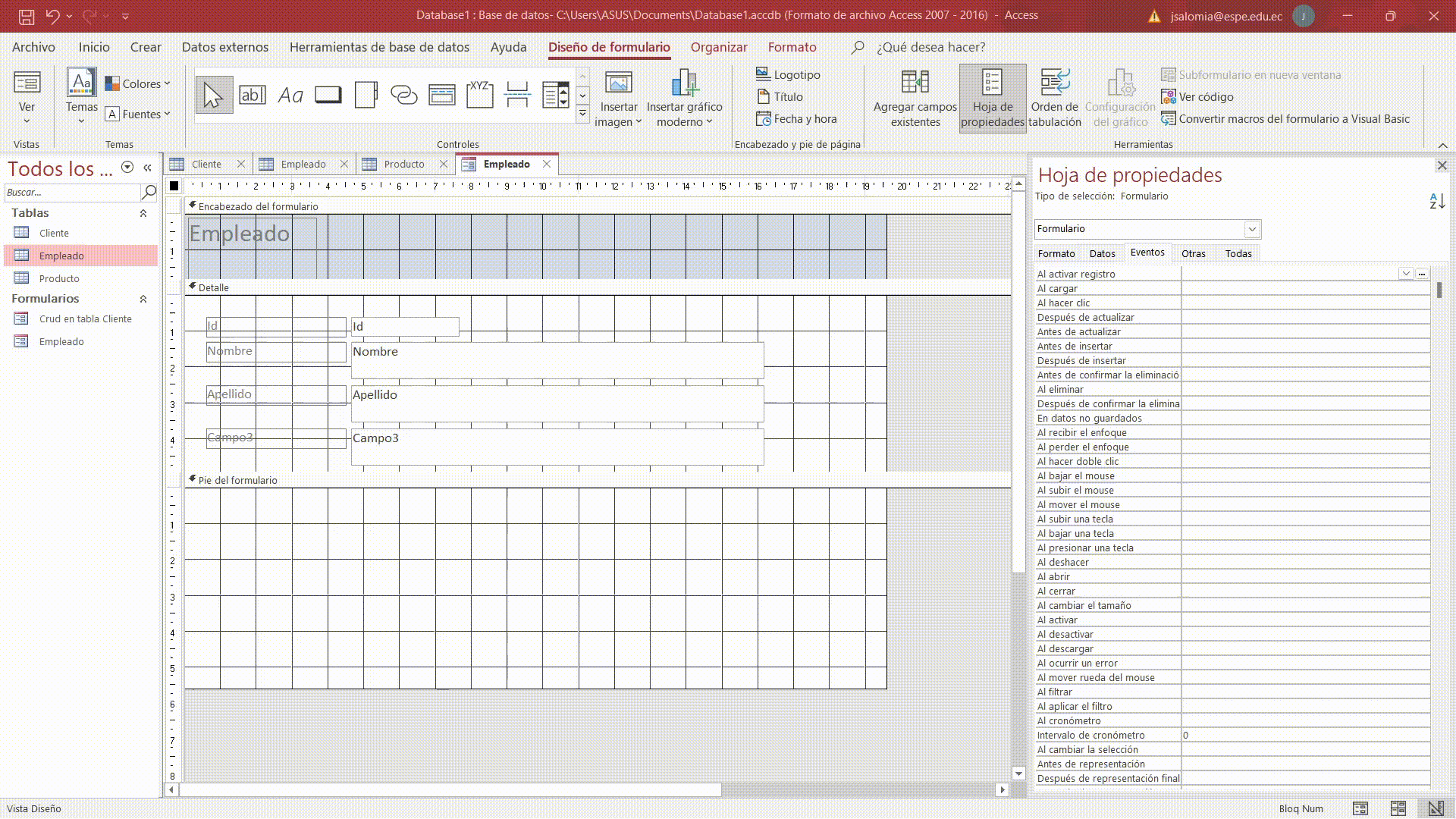Image resolution: width=1456 pixels, height=819 pixels.
Task: Click Ver código button
Action: pyautogui.click(x=1197, y=96)
